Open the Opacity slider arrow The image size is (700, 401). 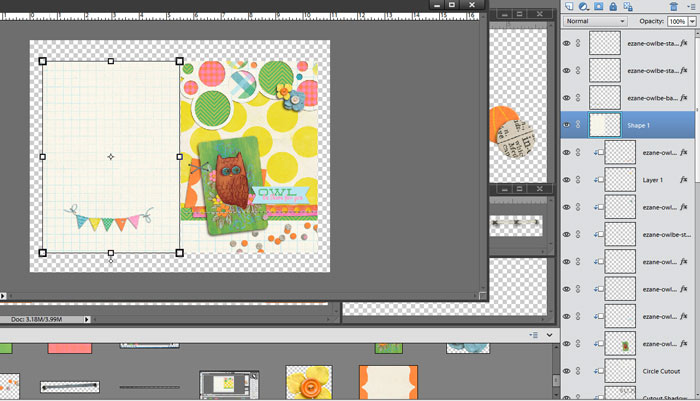(x=692, y=21)
